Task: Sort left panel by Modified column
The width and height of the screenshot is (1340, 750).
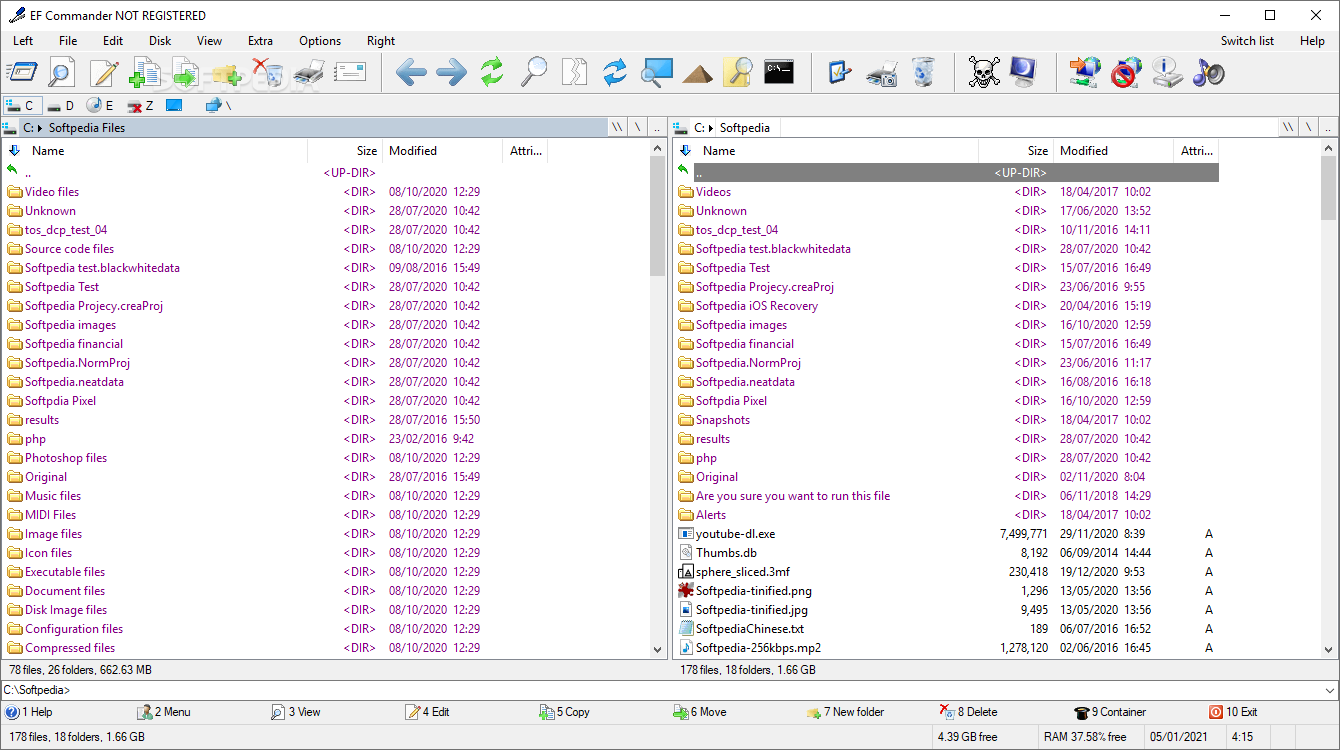Action: (442, 151)
